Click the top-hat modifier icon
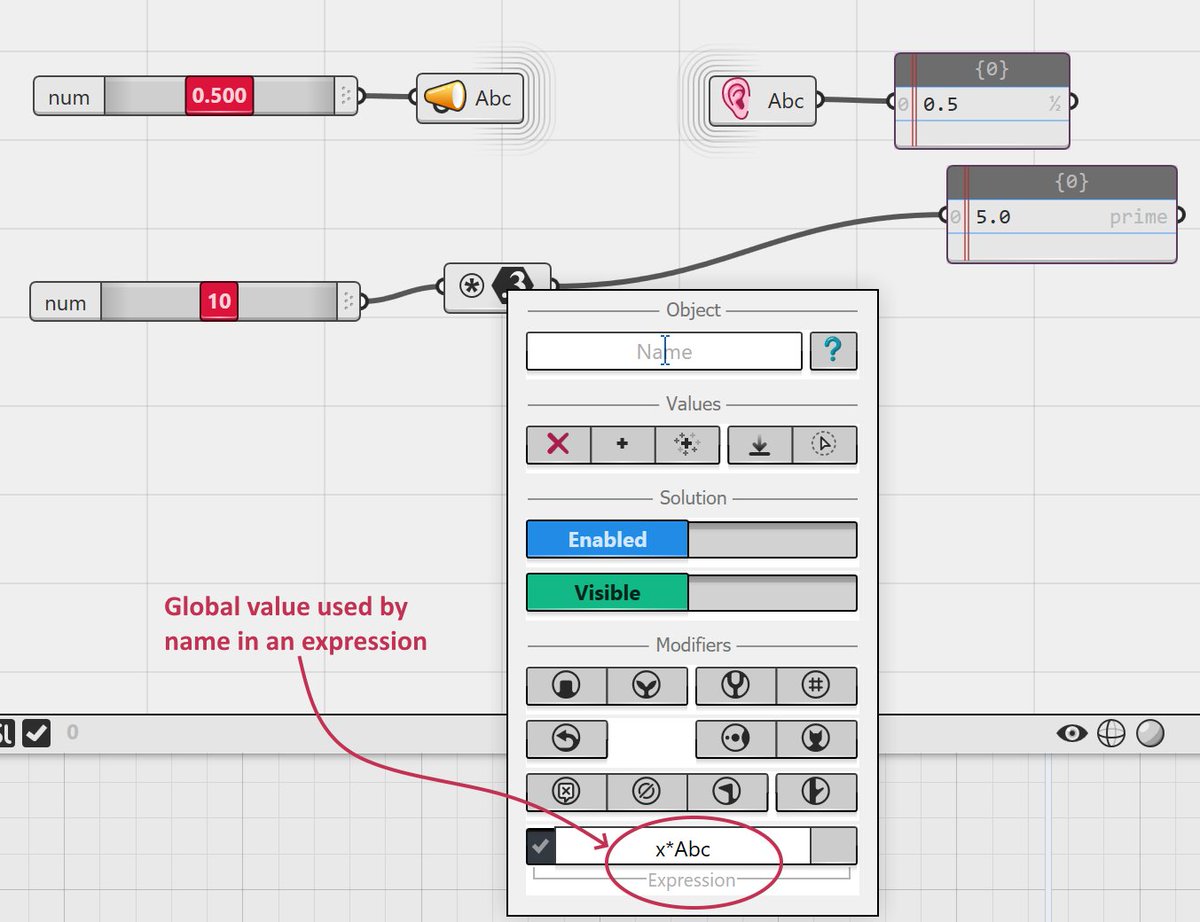The width and height of the screenshot is (1200, 922). 566,685
